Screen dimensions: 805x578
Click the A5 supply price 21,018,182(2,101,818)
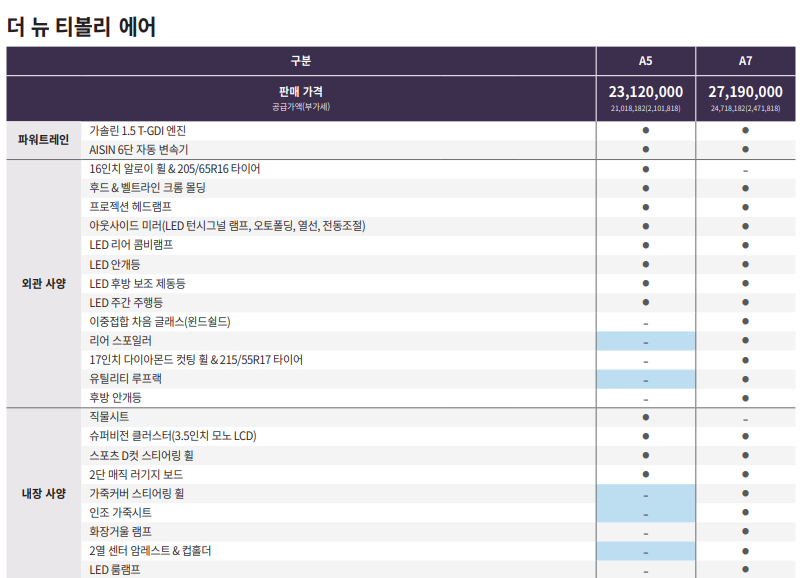coord(646,108)
